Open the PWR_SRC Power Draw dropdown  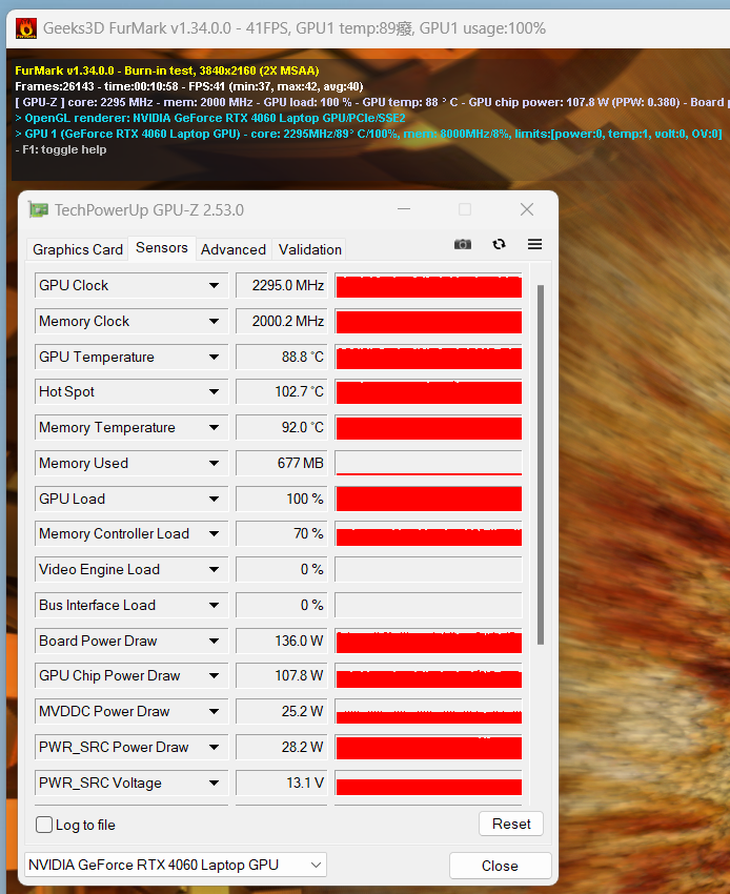[214, 747]
